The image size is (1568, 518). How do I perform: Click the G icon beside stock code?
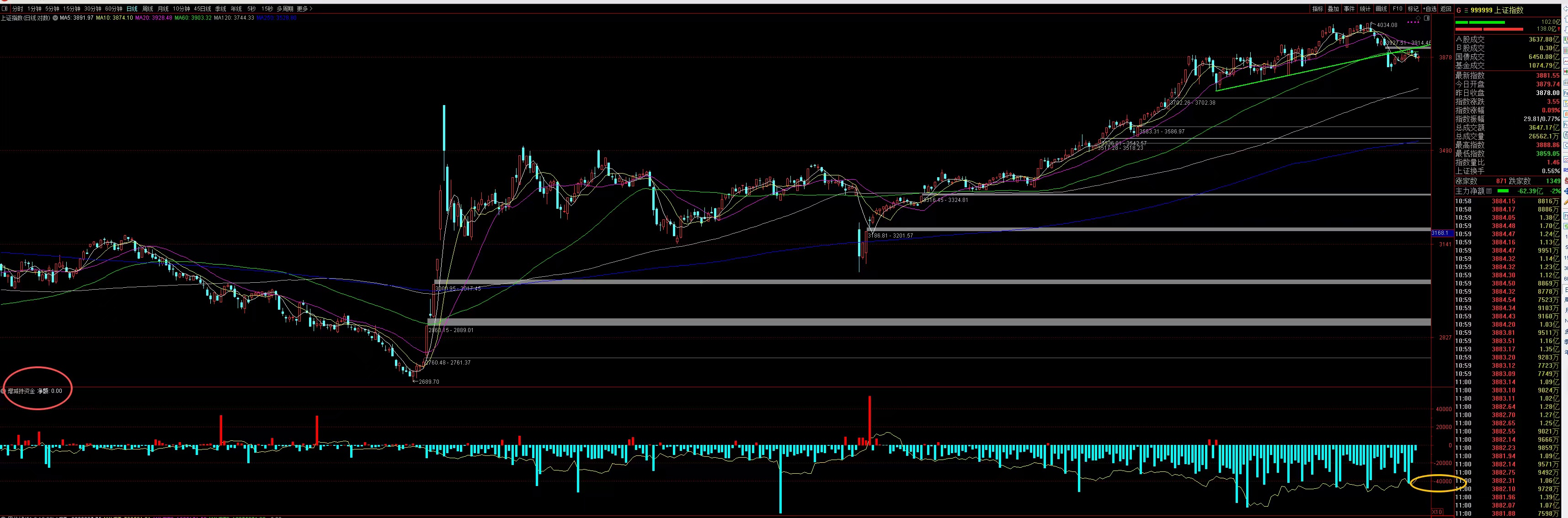(x=1458, y=11)
